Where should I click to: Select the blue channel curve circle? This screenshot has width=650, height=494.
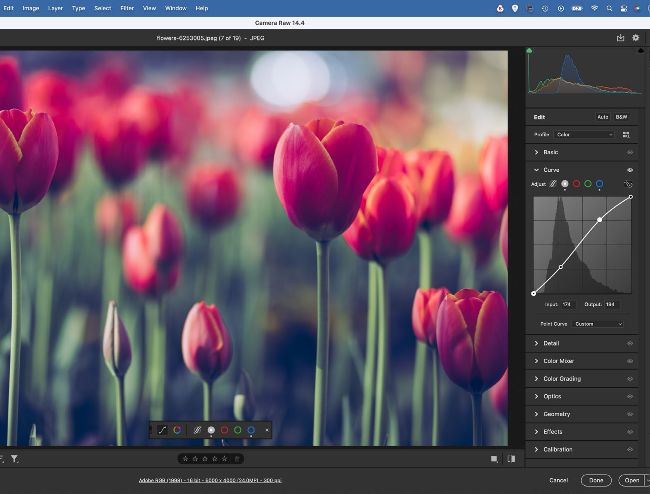coord(599,184)
